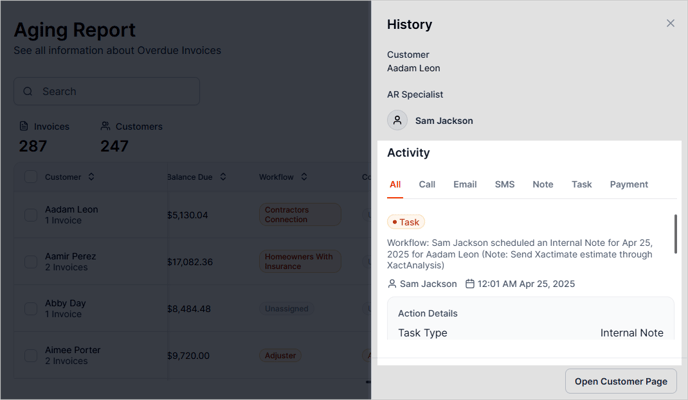Image resolution: width=688 pixels, height=400 pixels.
Task: Click the Sam Jackson avatar icon
Action: click(397, 120)
